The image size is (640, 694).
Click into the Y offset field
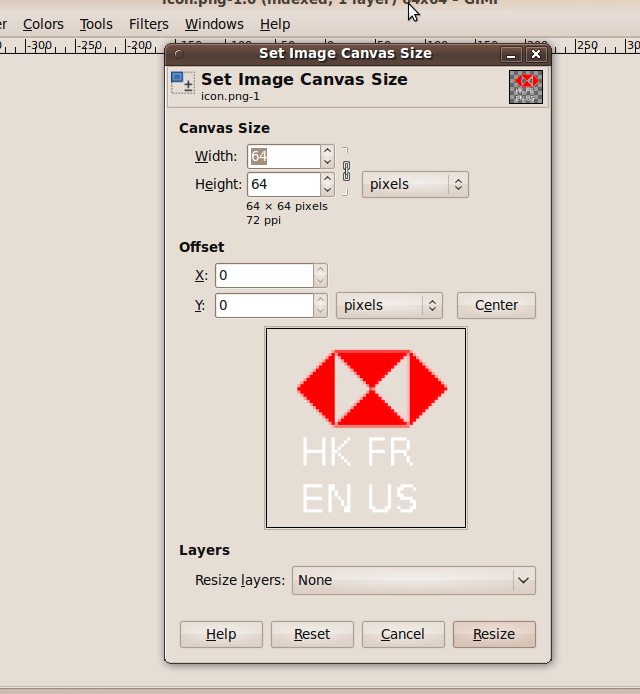coord(264,305)
